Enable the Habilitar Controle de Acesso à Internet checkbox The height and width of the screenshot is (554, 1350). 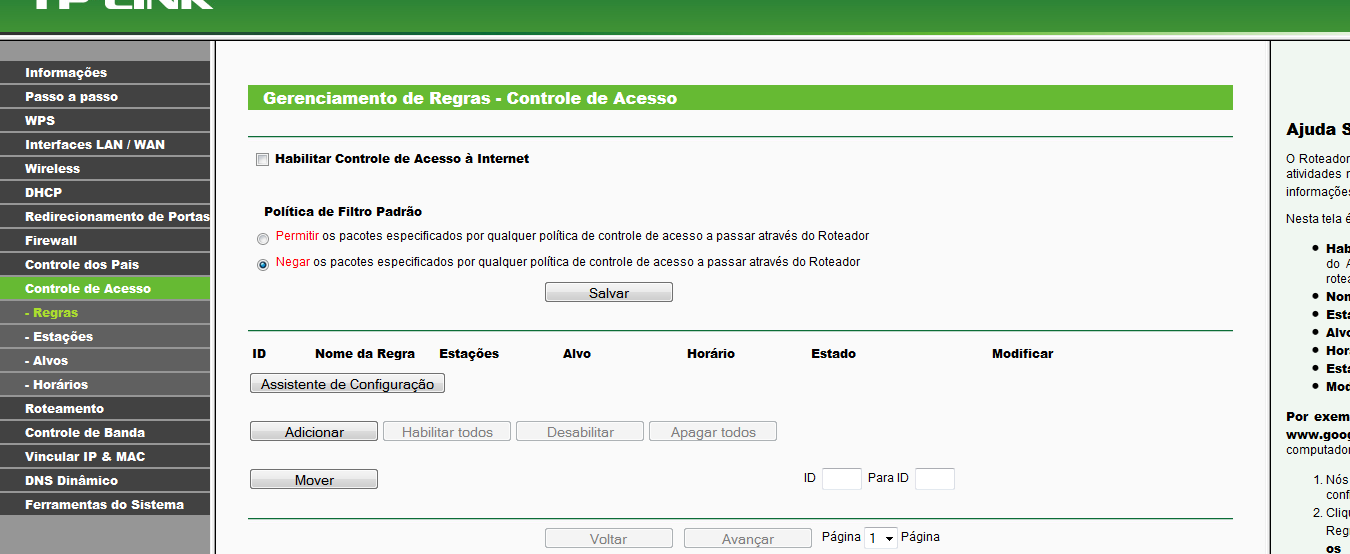[263, 159]
